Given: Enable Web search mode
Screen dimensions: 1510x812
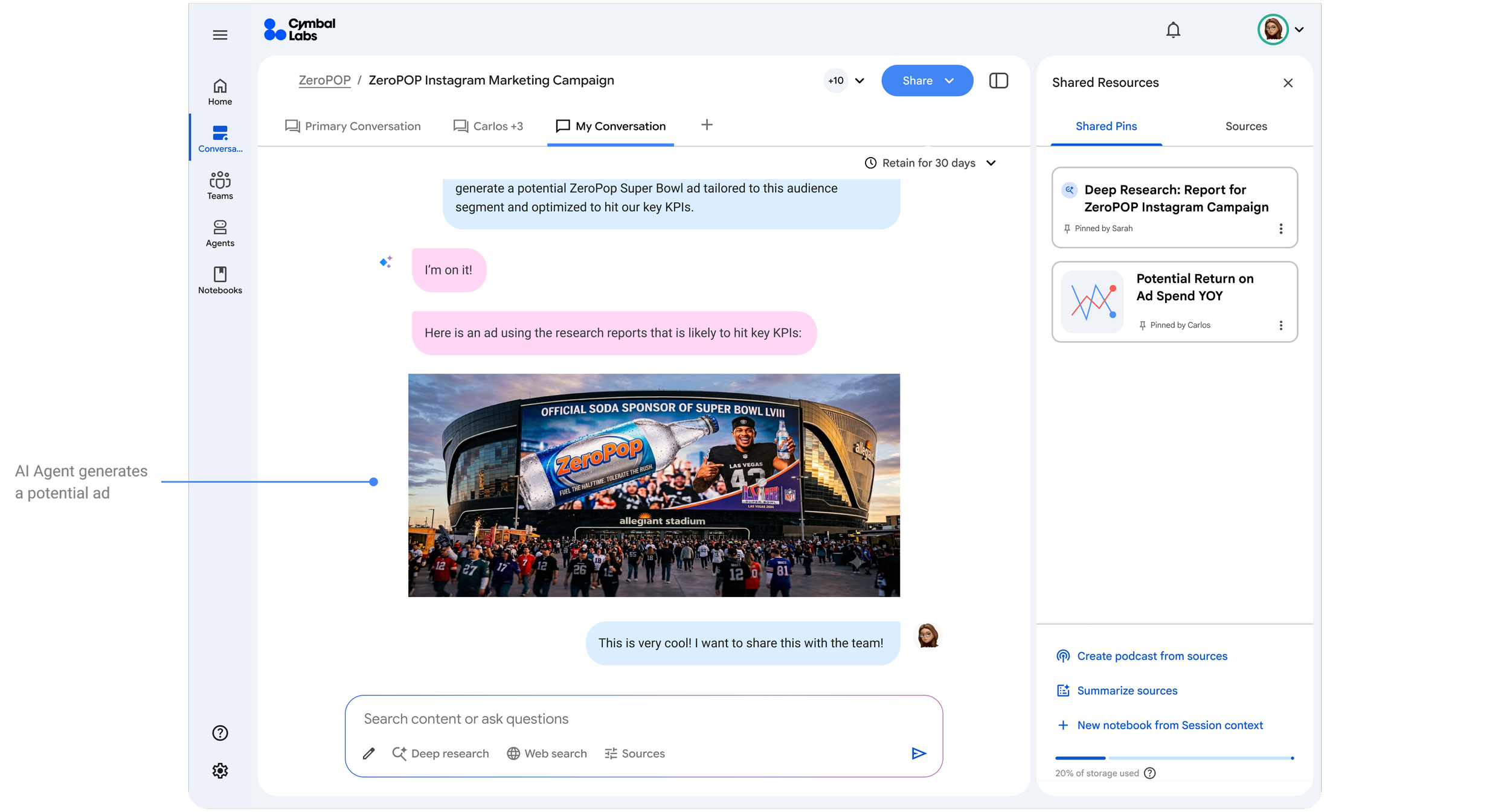Looking at the screenshot, I should pyautogui.click(x=547, y=753).
